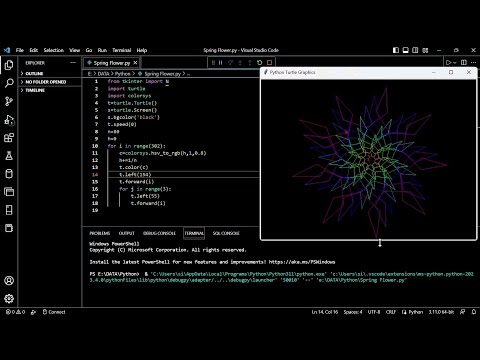Open the Manage gear icon
The width and height of the screenshot is (480, 360).
tap(9, 298)
